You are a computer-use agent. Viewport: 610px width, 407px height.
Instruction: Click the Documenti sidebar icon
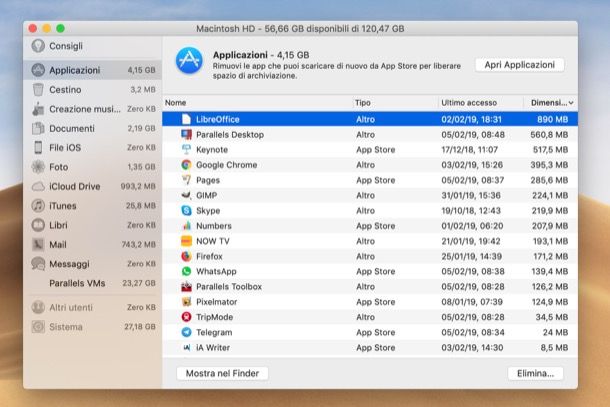point(38,128)
